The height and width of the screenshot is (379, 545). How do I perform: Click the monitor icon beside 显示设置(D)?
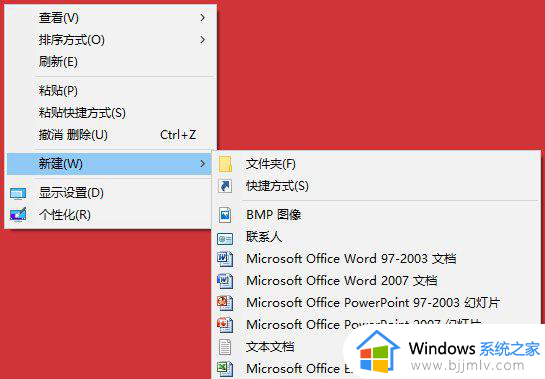pyautogui.click(x=18, y=193)
